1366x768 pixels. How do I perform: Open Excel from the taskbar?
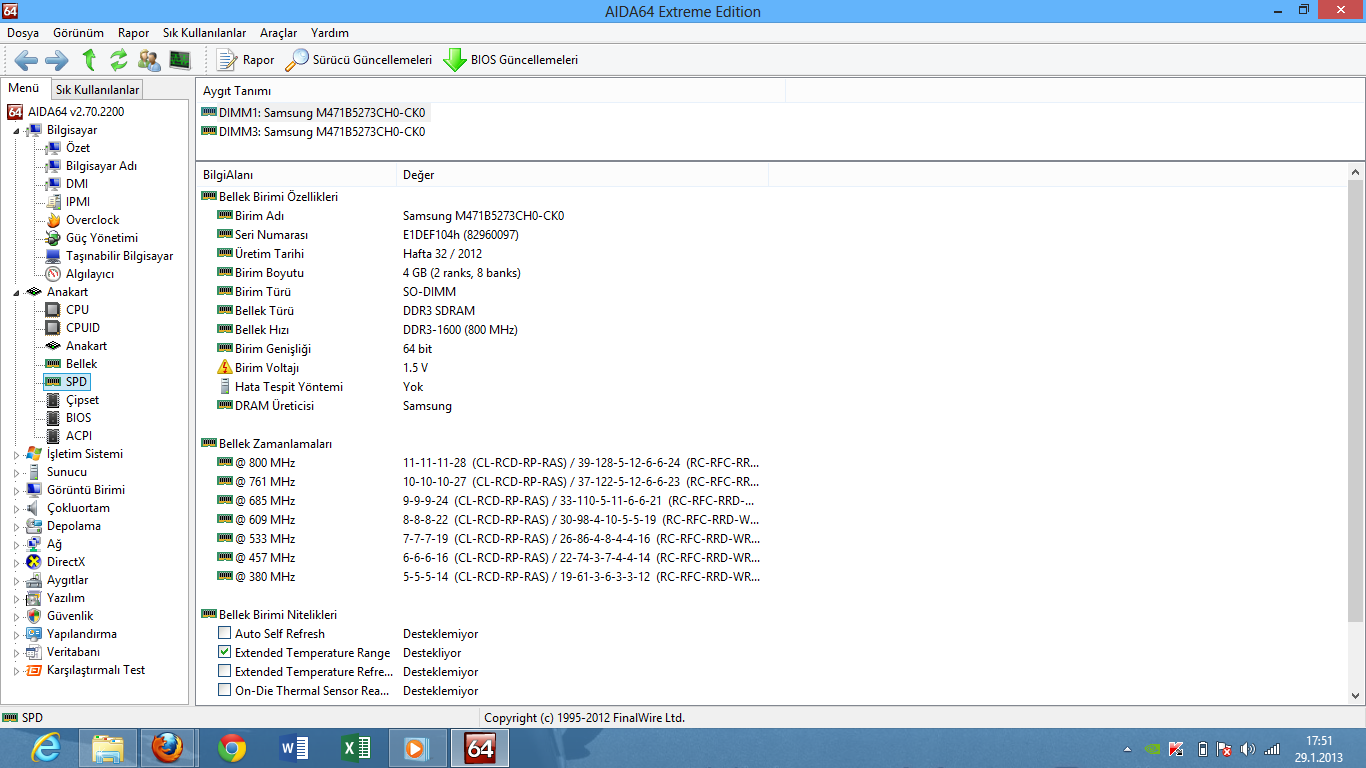[x=355, y=748]
